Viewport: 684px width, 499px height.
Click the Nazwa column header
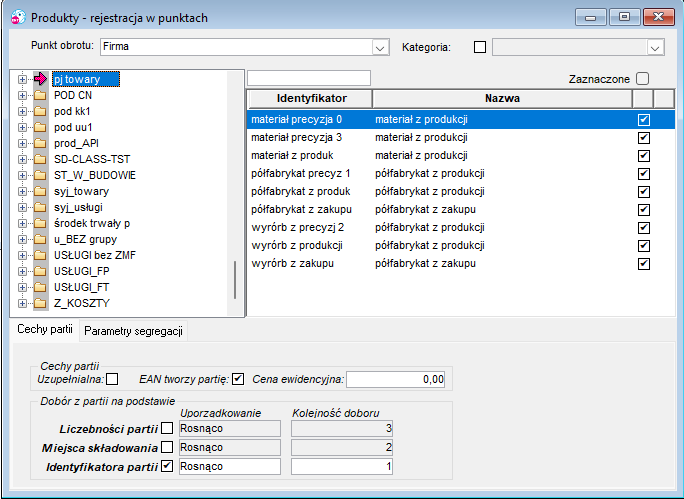502,99
